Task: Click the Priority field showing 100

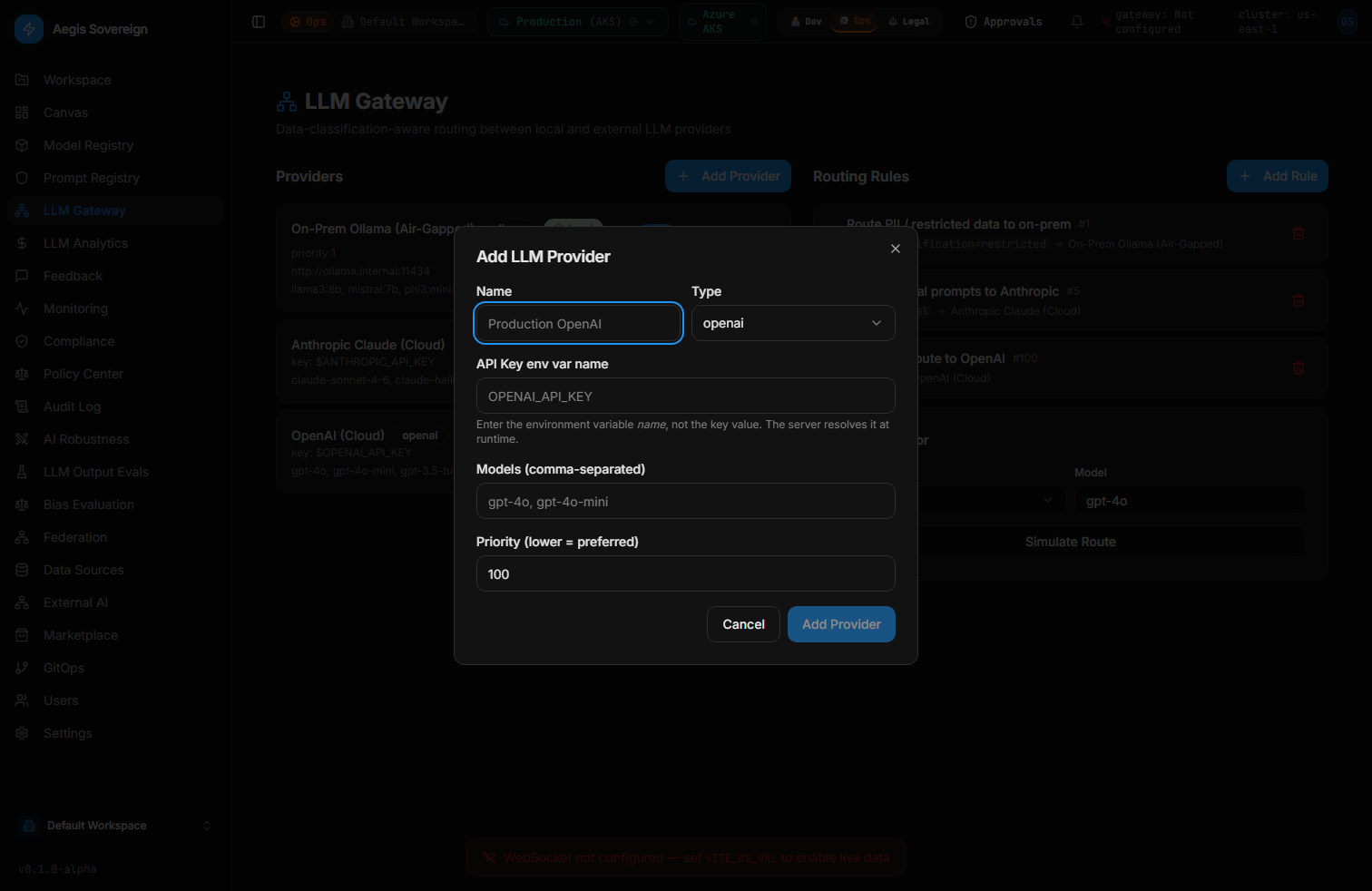Action: [686, 573]
